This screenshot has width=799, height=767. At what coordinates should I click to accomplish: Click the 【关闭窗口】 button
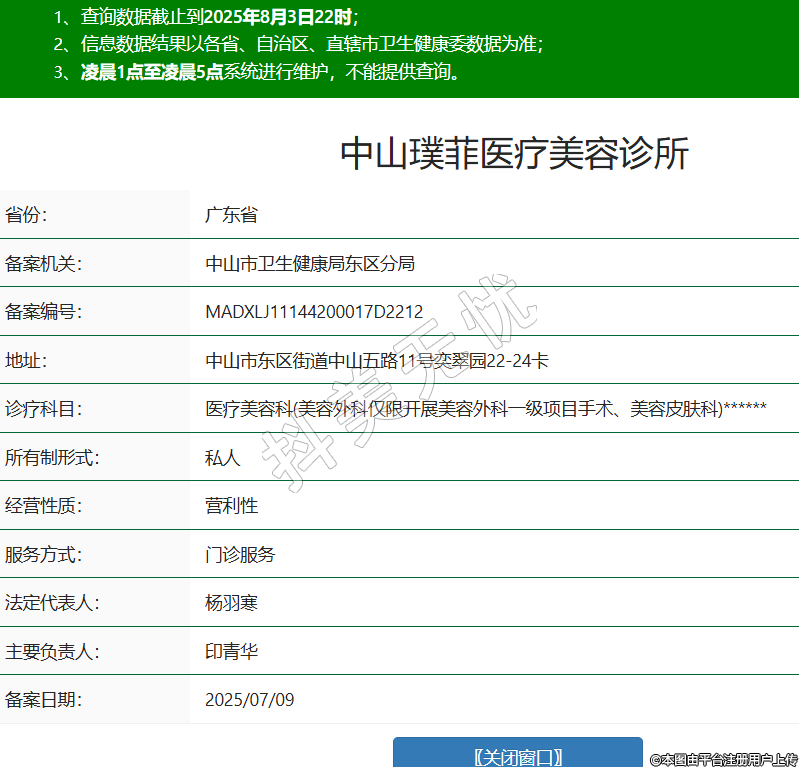[517, 755]
